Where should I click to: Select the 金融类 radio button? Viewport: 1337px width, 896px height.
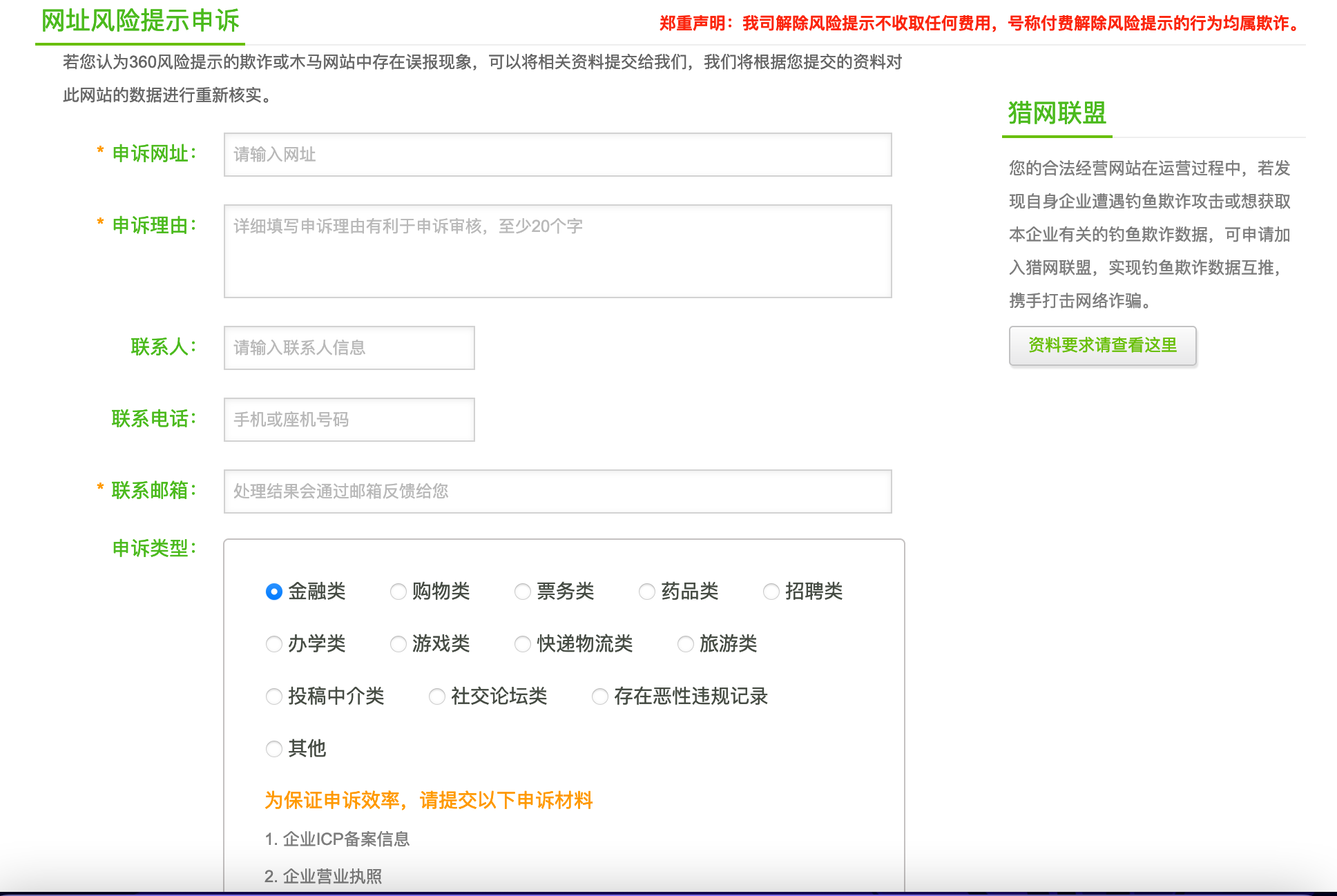click(x=274, y=592)
